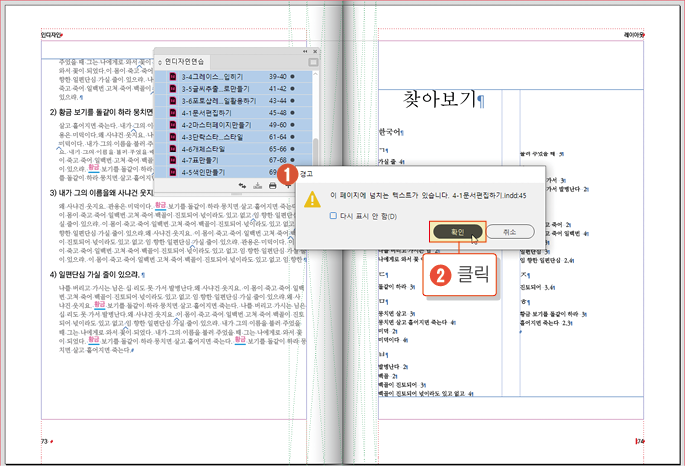Click the open-status dot of 4-2마스터페이지만들기 row

[x=292, y=125]
